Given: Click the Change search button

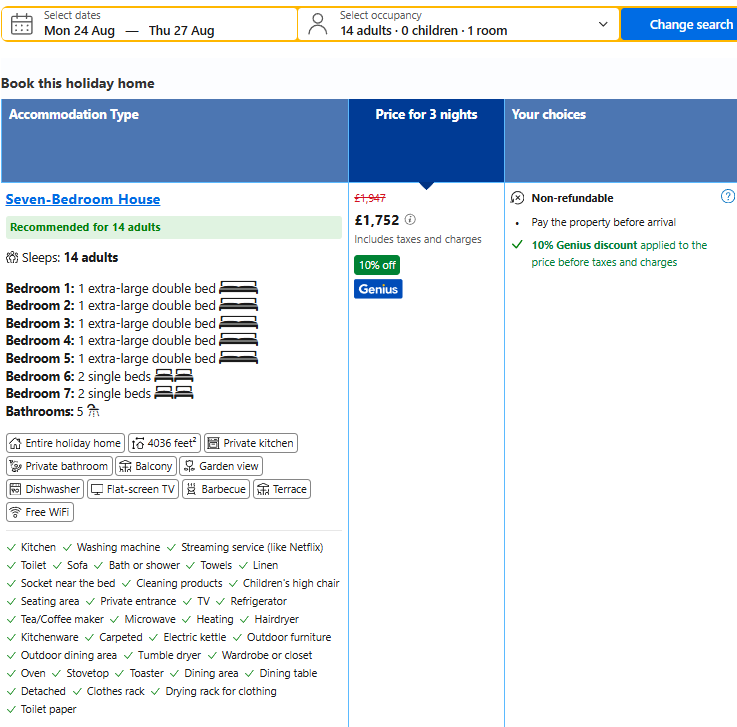Looking at the screenshot, I should click(x=679, y=24).
